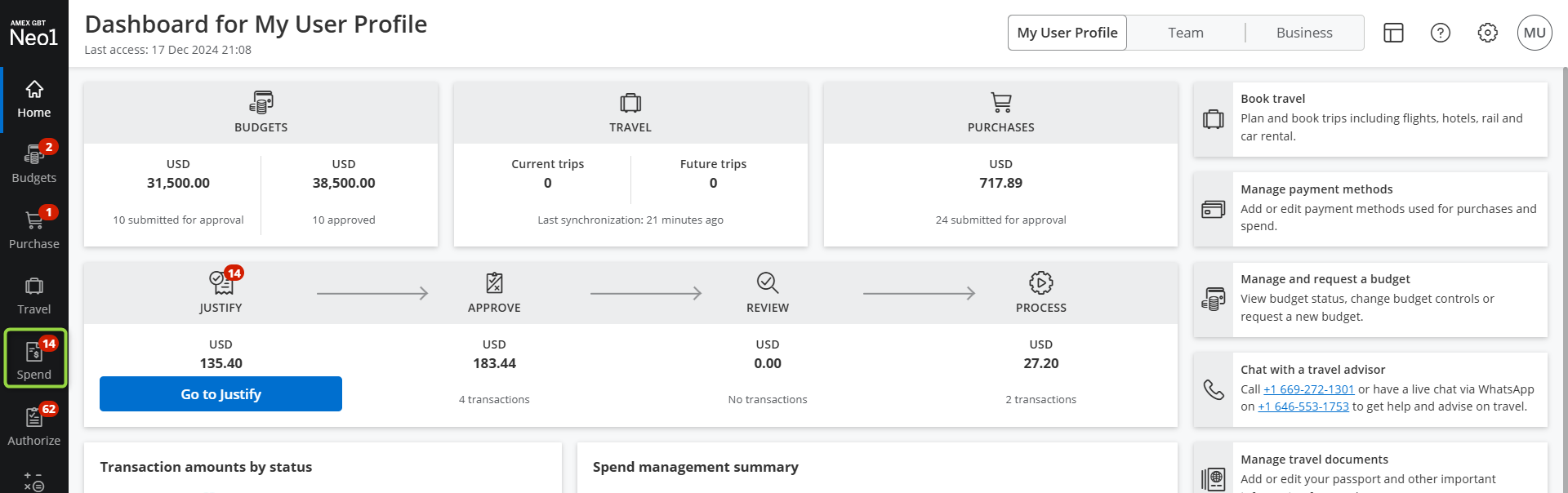This screenshot has height=493, width=1568.
Task: Open the Spend section
Action: tap(33, 360)
